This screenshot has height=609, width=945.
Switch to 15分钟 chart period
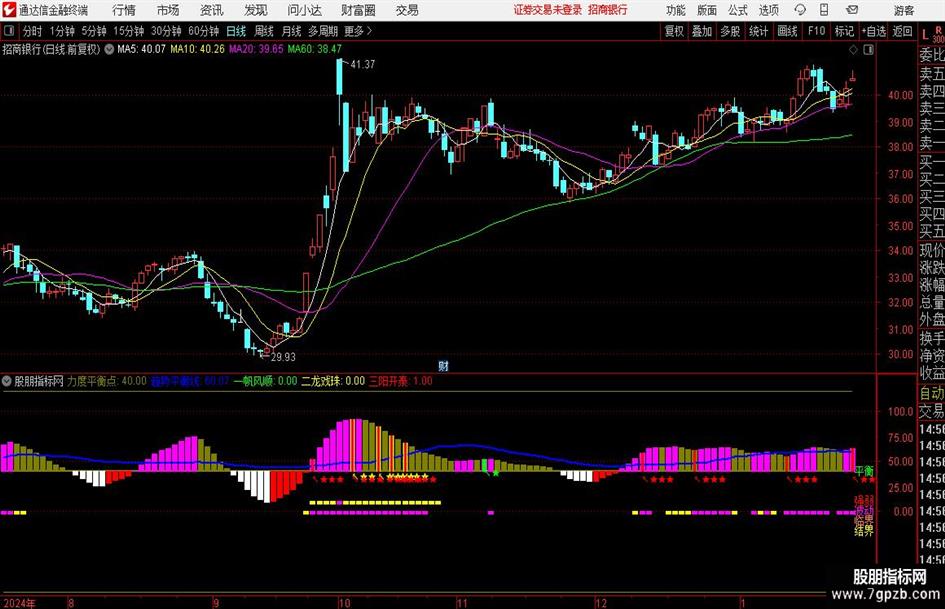(x=129, y=31)
